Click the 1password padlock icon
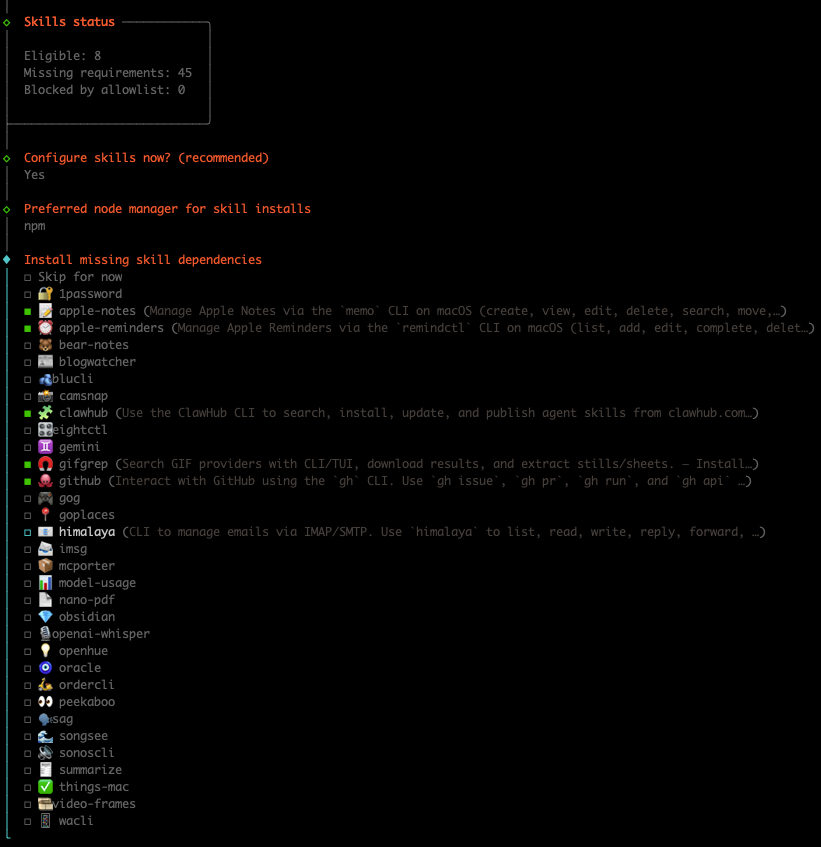 pos(45,293)
